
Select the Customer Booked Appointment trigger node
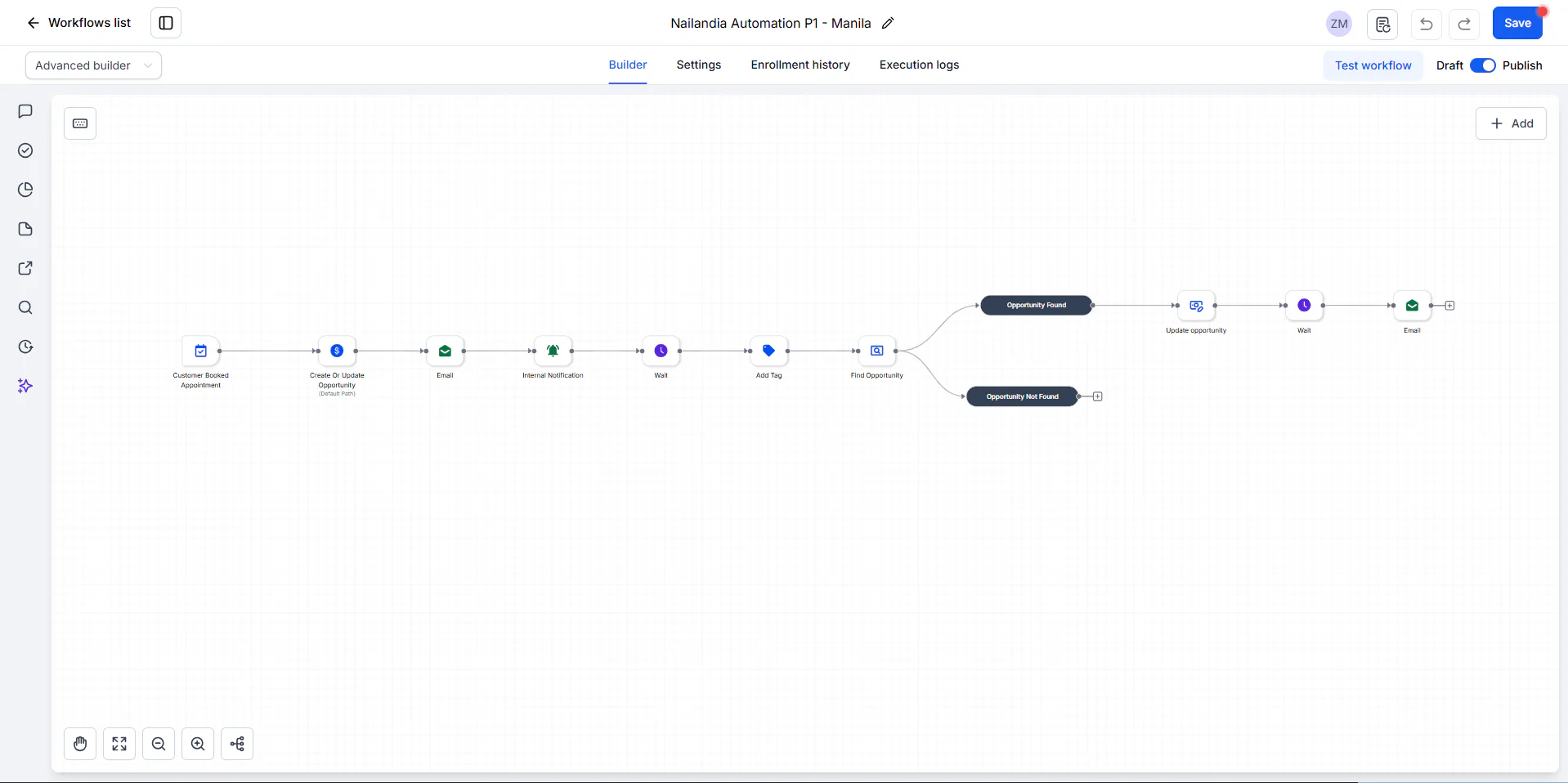click(201, 351)
